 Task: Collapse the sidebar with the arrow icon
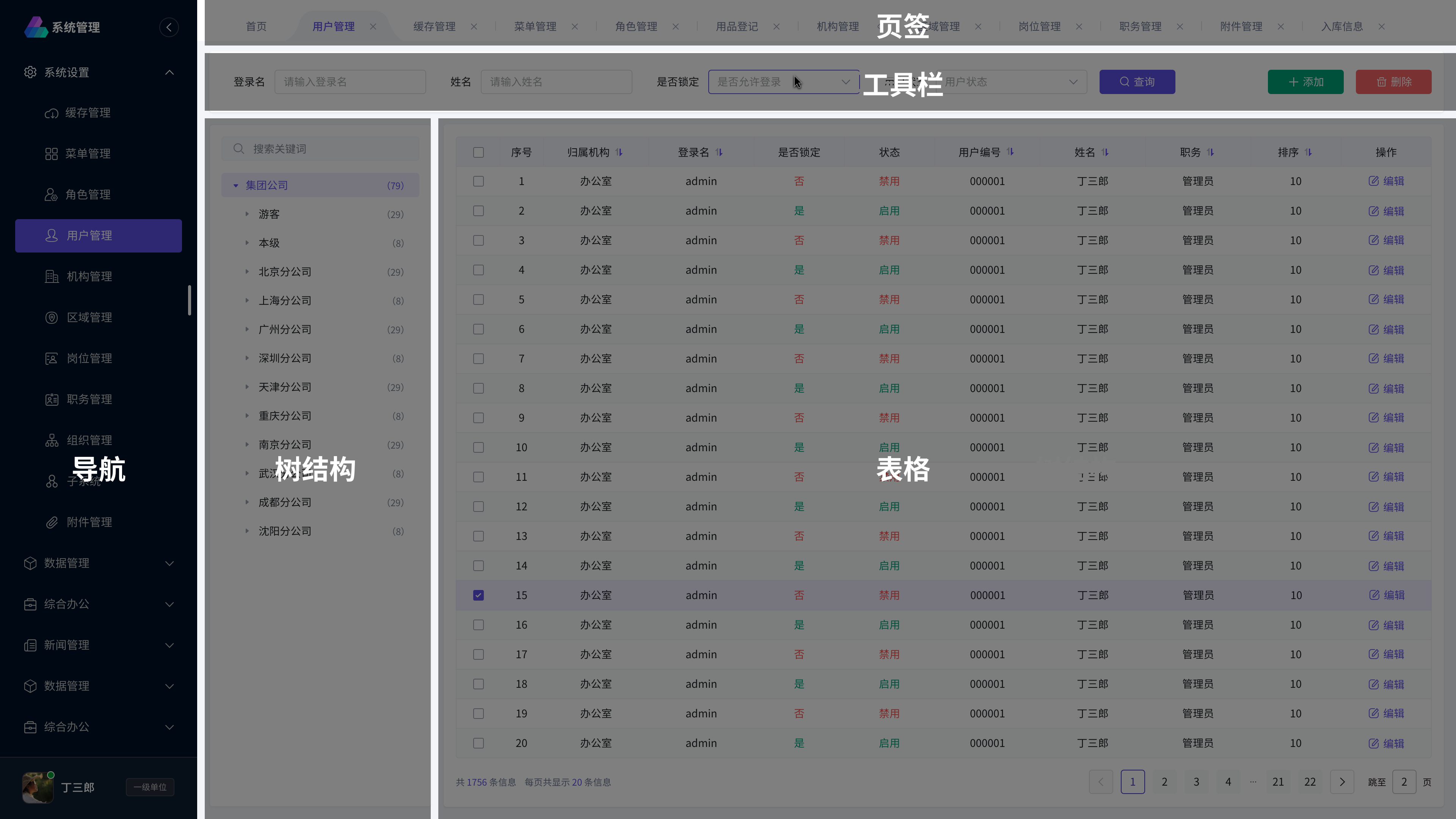[x=168, y=27]
